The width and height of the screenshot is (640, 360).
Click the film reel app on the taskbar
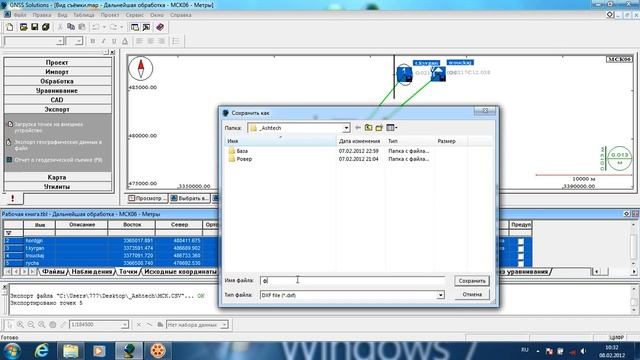pos(158,351)
